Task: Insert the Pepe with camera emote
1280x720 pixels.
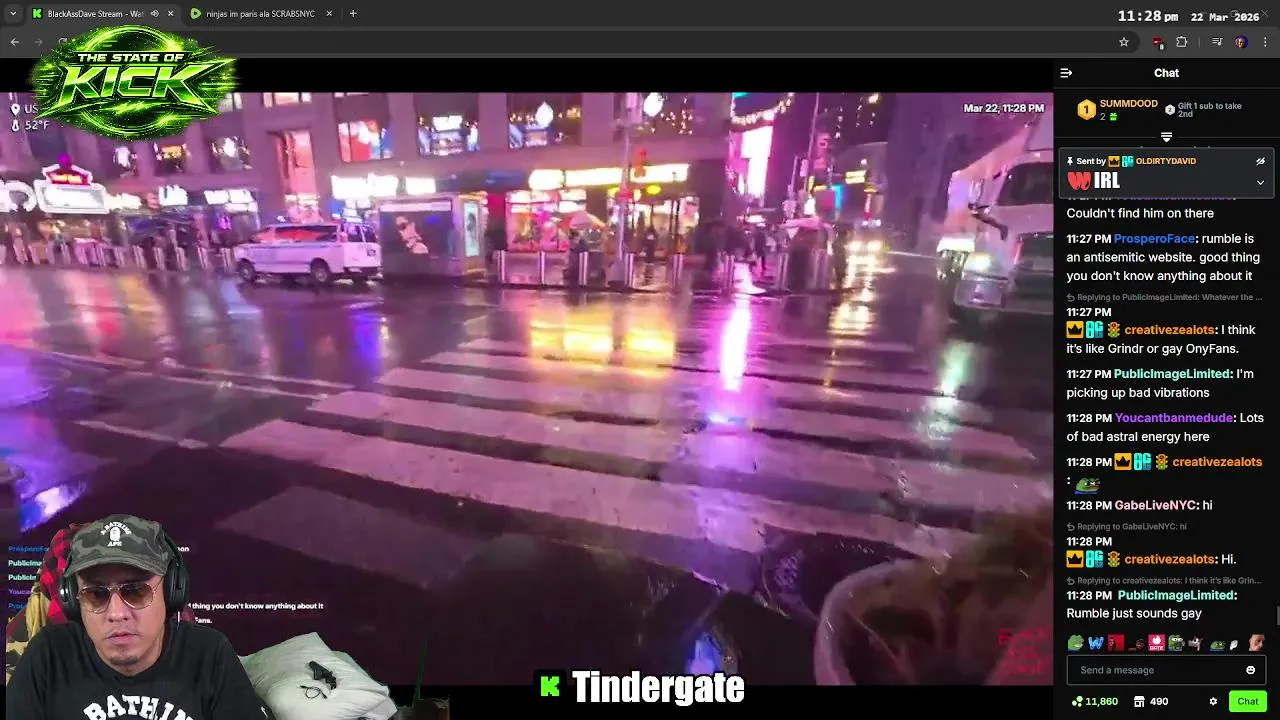Action: tap(1176, 643)
